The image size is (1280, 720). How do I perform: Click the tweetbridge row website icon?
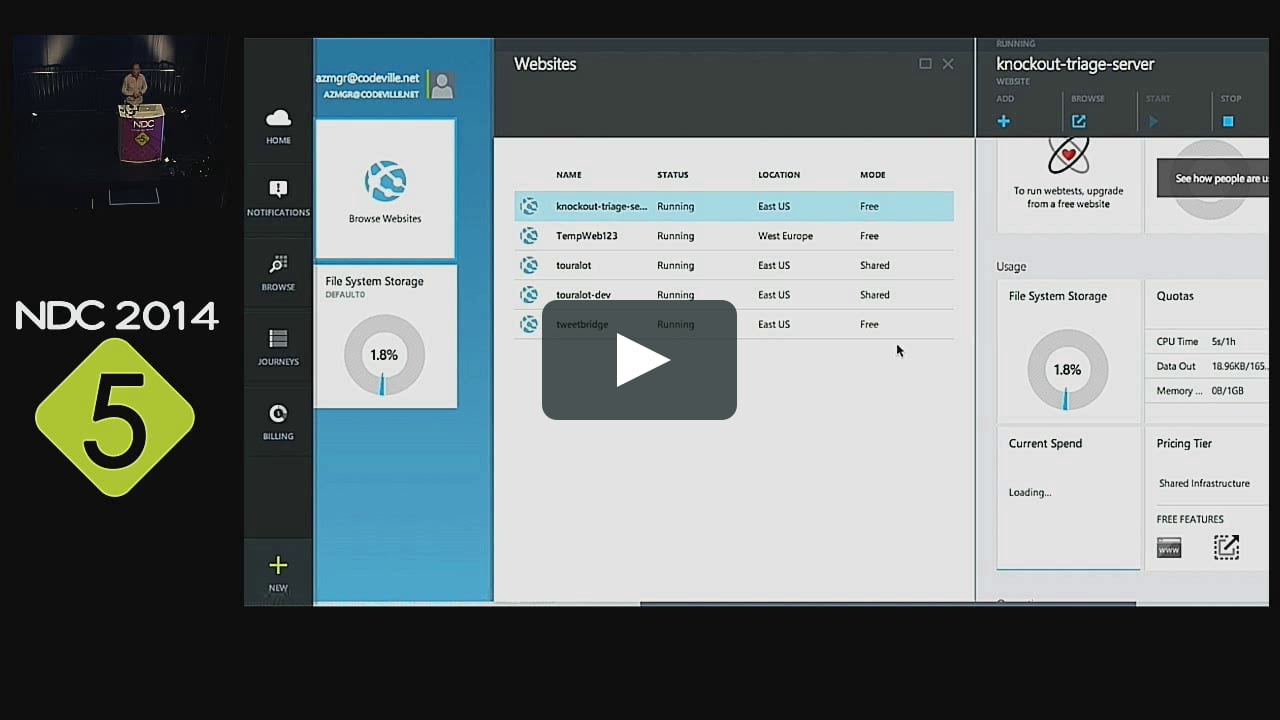tap(529, 324)
